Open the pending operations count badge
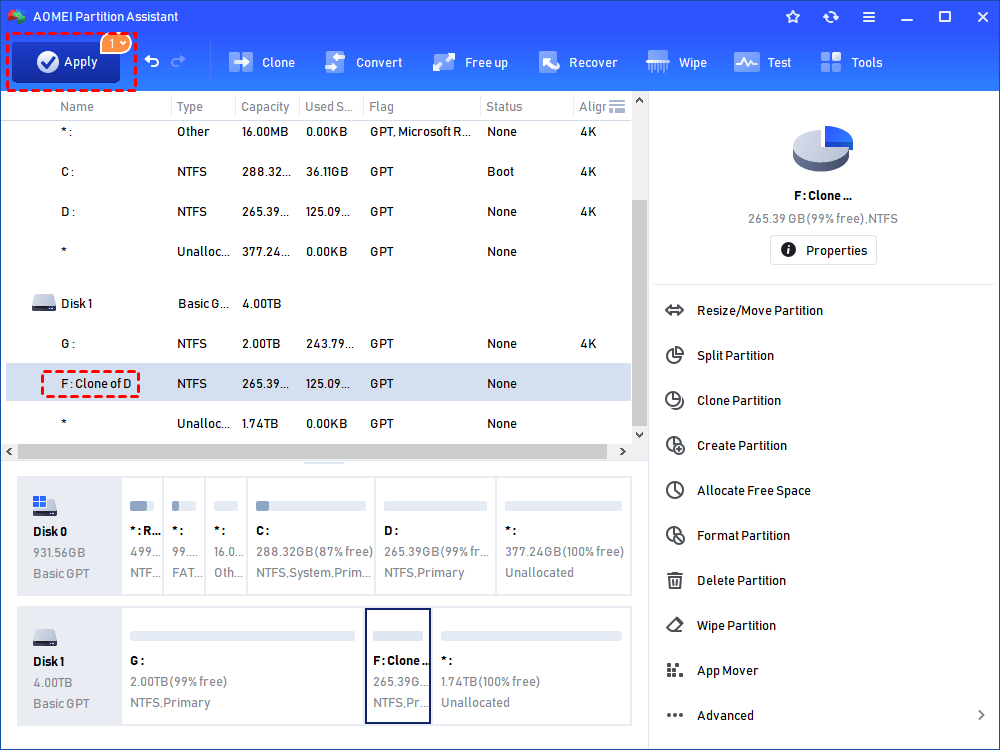This screenshot has width=1000, height=750. (x=116, y=43)
